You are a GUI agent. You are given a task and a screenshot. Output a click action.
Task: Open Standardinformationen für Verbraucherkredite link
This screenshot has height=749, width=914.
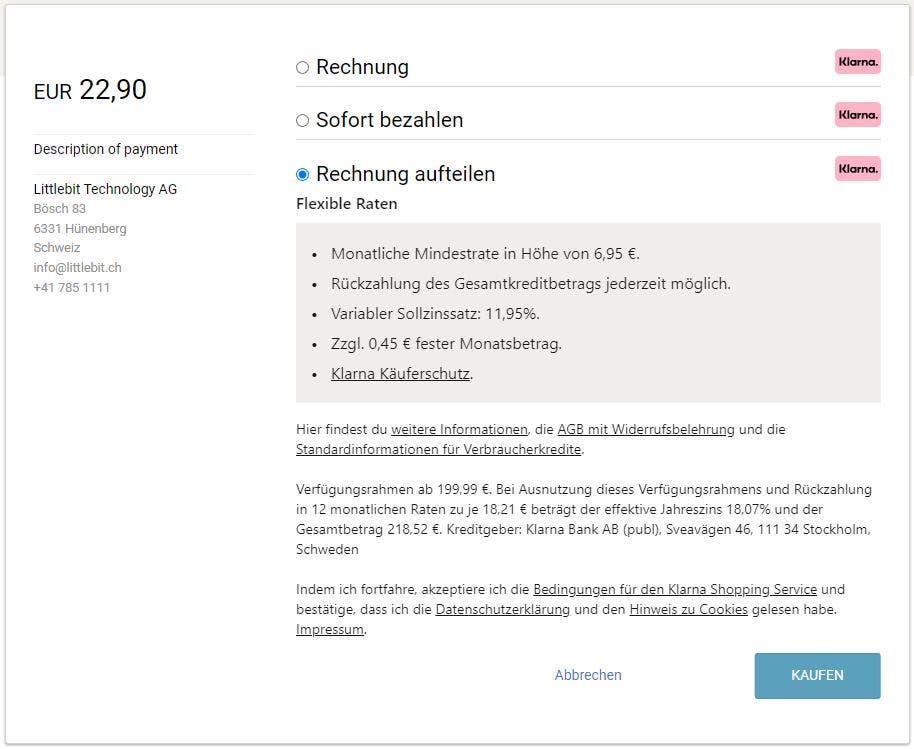[439, 449]
